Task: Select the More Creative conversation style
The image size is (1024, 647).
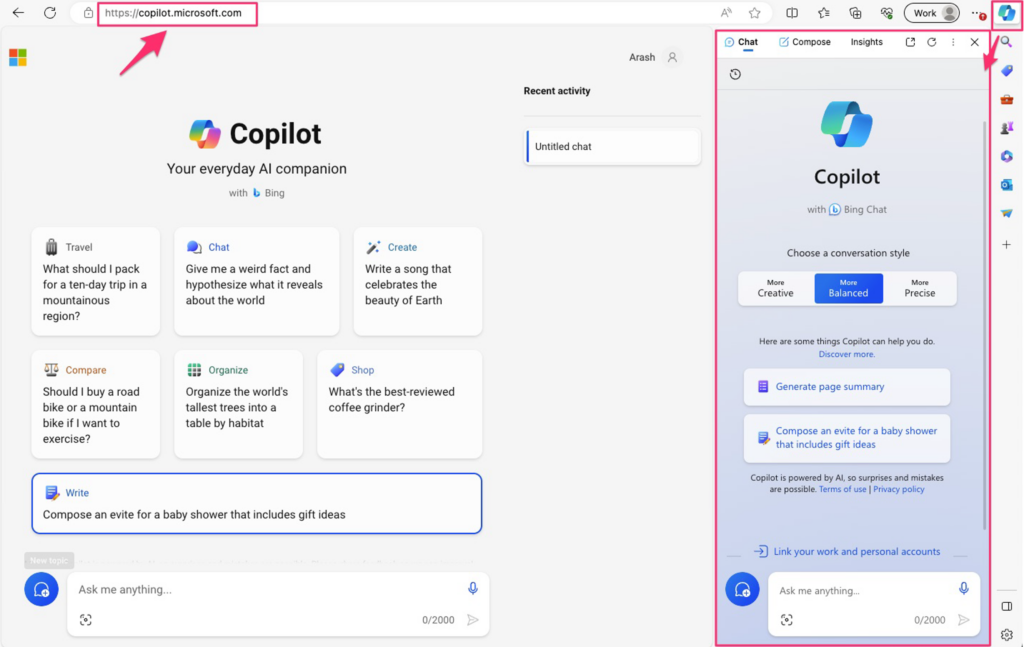Action: pyautogui.click(x=775, y=288)
